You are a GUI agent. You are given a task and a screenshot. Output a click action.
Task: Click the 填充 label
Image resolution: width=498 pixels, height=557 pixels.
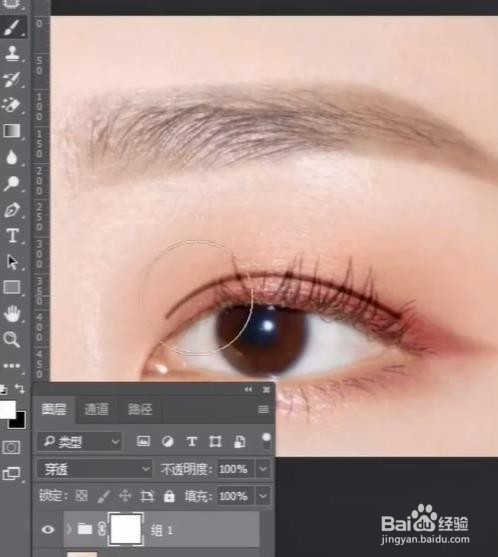coord(198,496)
